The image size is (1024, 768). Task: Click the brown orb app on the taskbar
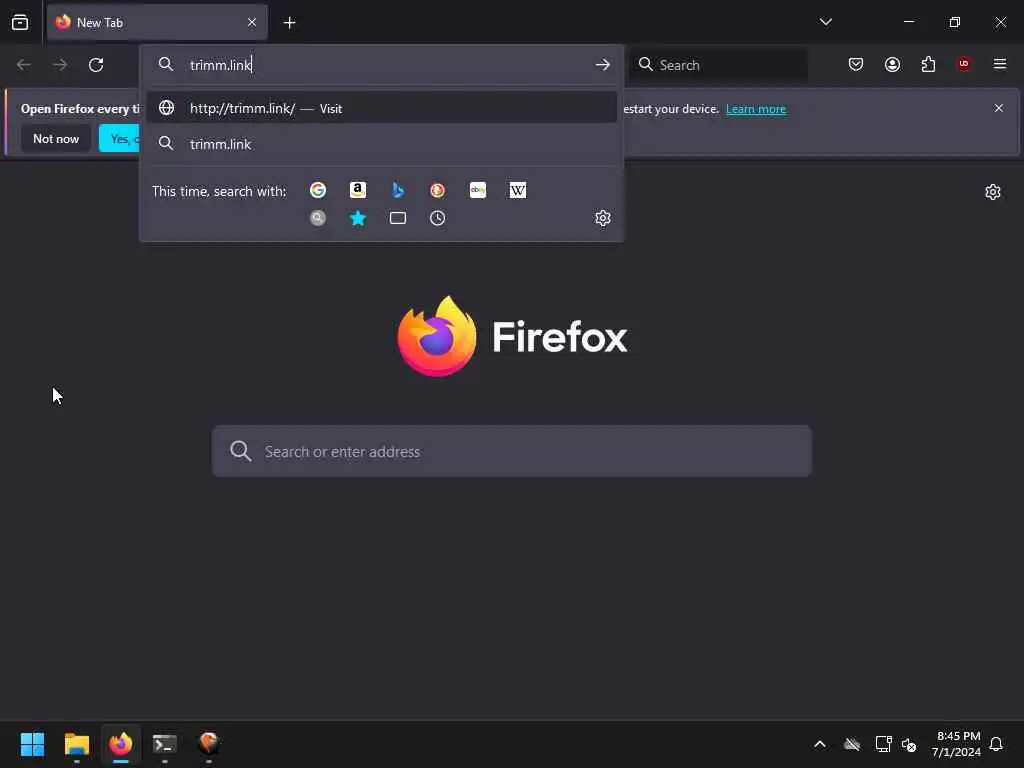pos(208,744)
